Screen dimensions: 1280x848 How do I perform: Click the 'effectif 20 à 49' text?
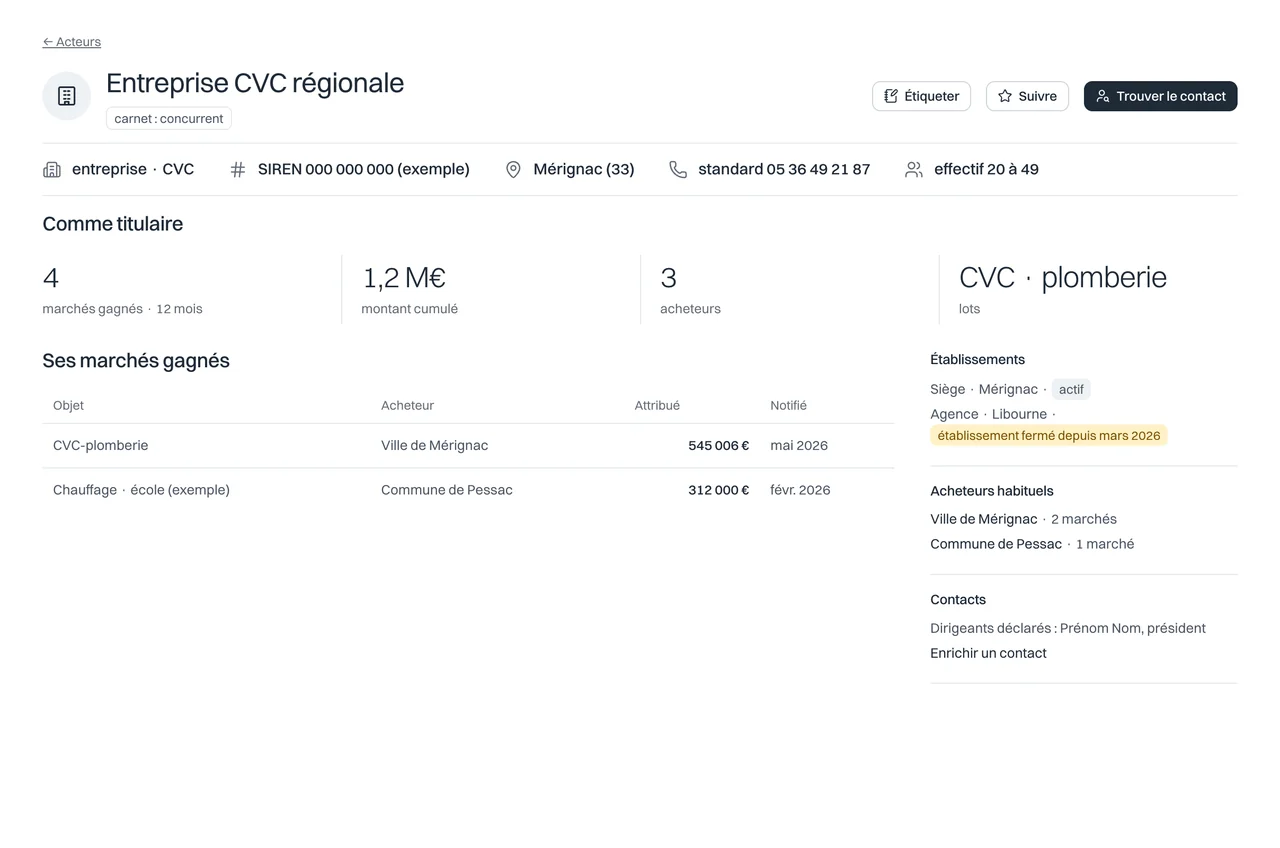pyautogui.click(x=986, y=169)
